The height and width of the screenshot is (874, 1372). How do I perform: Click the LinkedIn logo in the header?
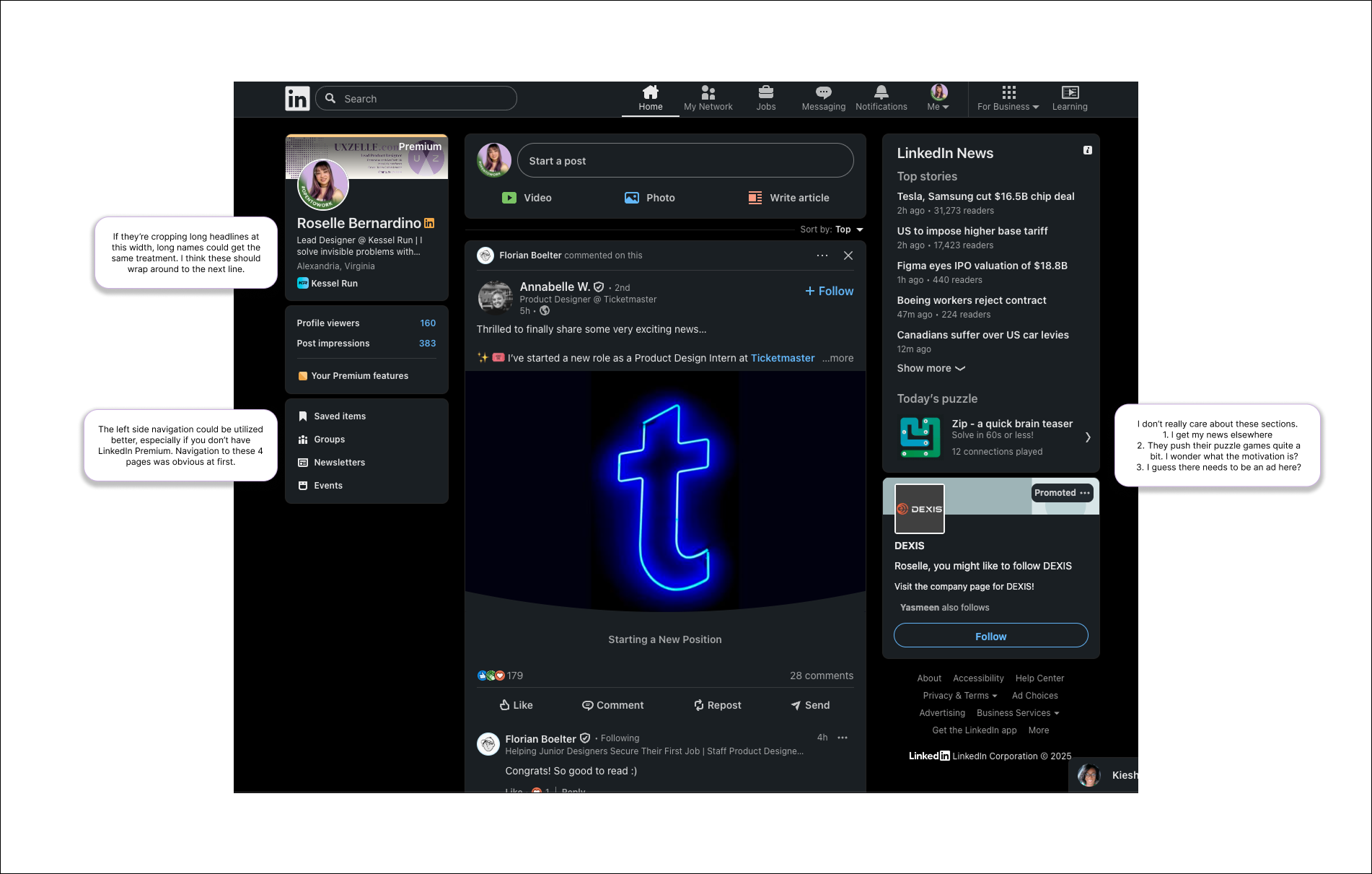[297, 99]
